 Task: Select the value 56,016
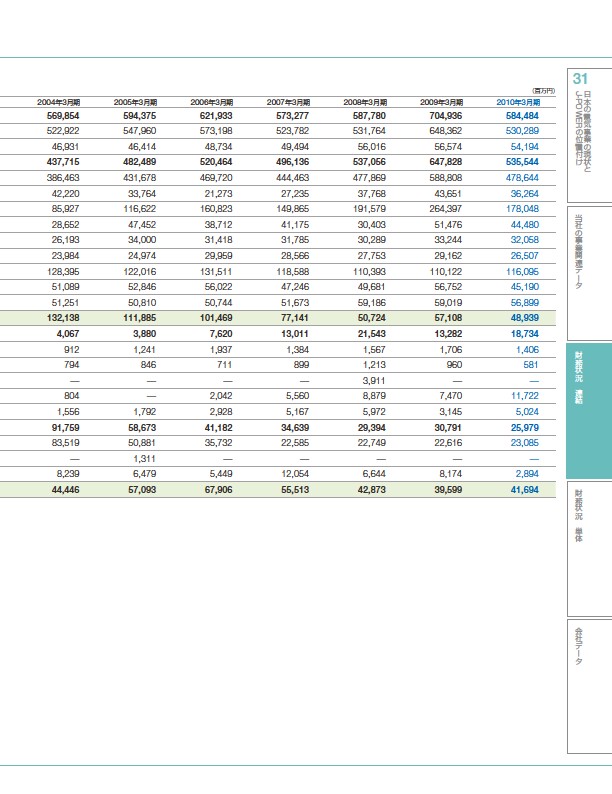click(x=372, y=147)
